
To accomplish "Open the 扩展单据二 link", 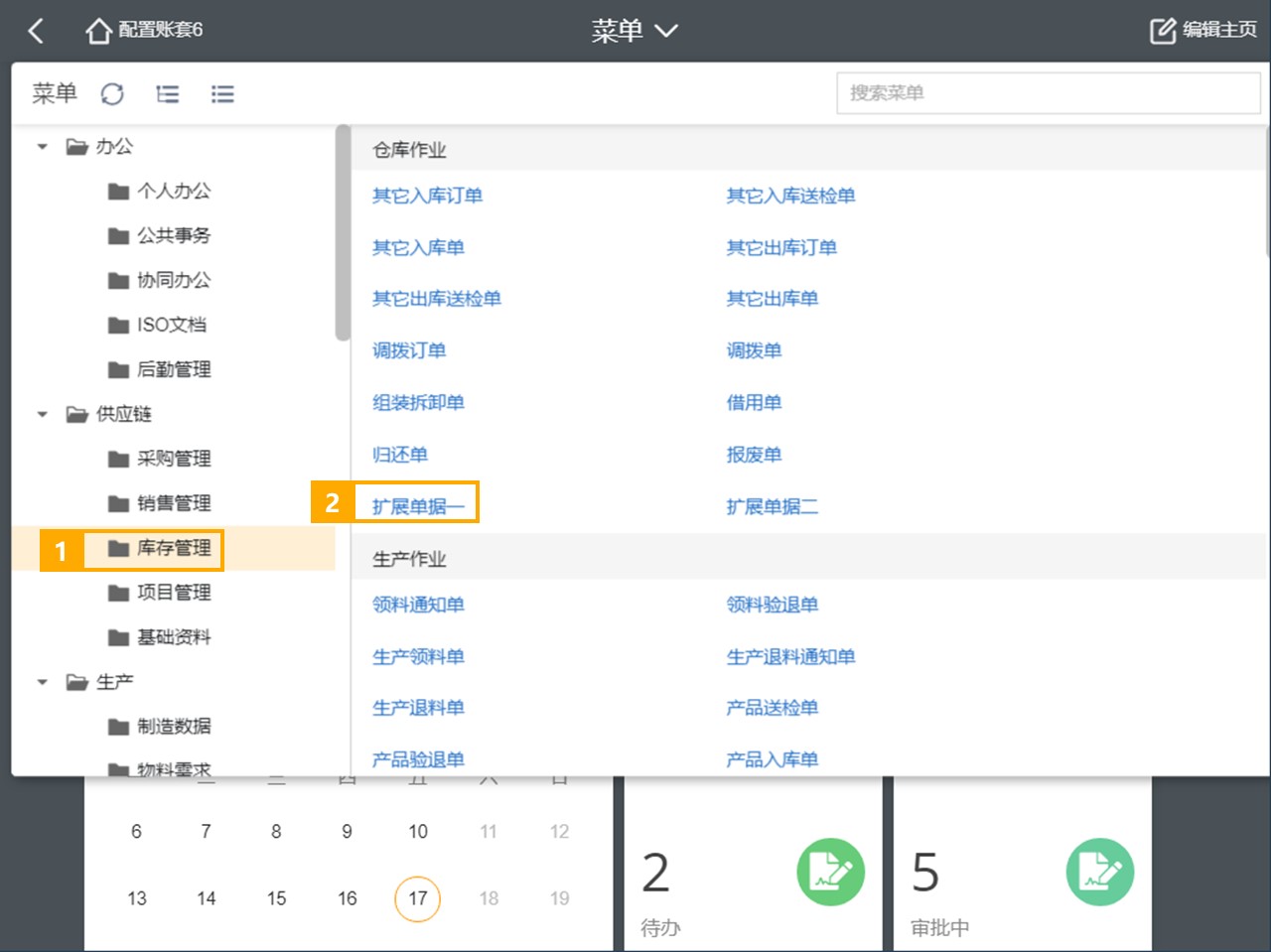I will (x=773, y=506).
